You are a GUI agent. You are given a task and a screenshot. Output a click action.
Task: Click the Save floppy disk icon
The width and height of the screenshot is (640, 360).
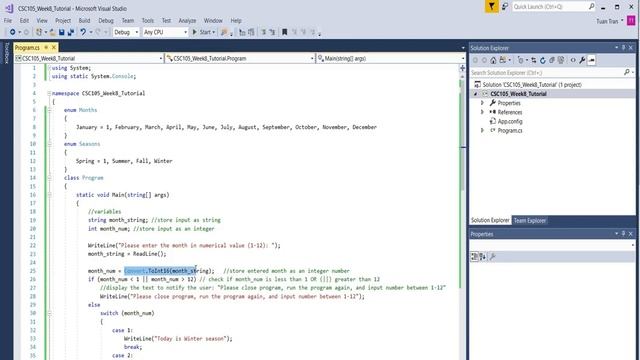click(62, 32)
